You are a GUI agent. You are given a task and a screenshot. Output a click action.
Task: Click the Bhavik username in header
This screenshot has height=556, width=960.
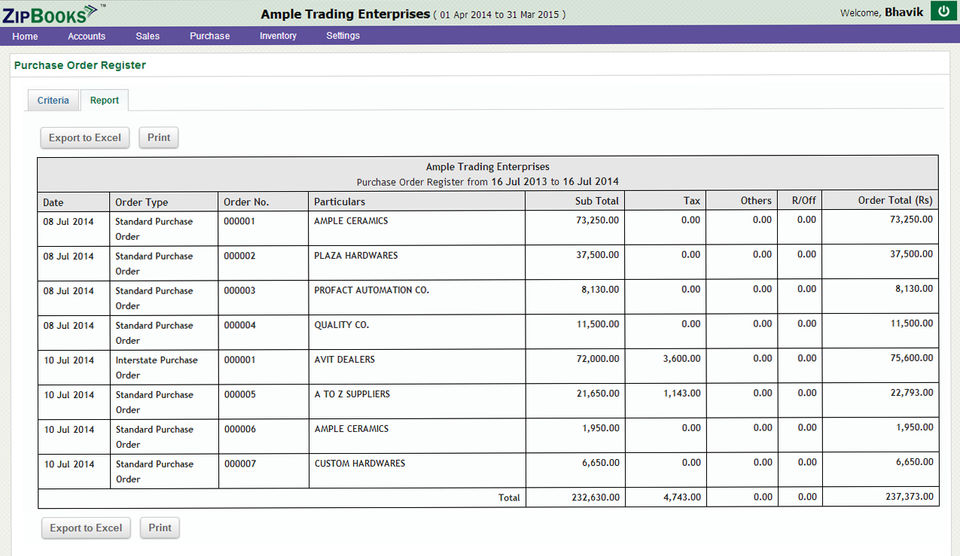click(x=904, y=12)
